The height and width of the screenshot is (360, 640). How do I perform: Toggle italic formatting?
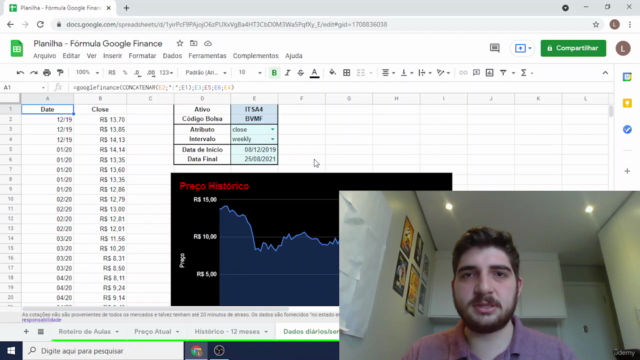[x=287, y=73]
